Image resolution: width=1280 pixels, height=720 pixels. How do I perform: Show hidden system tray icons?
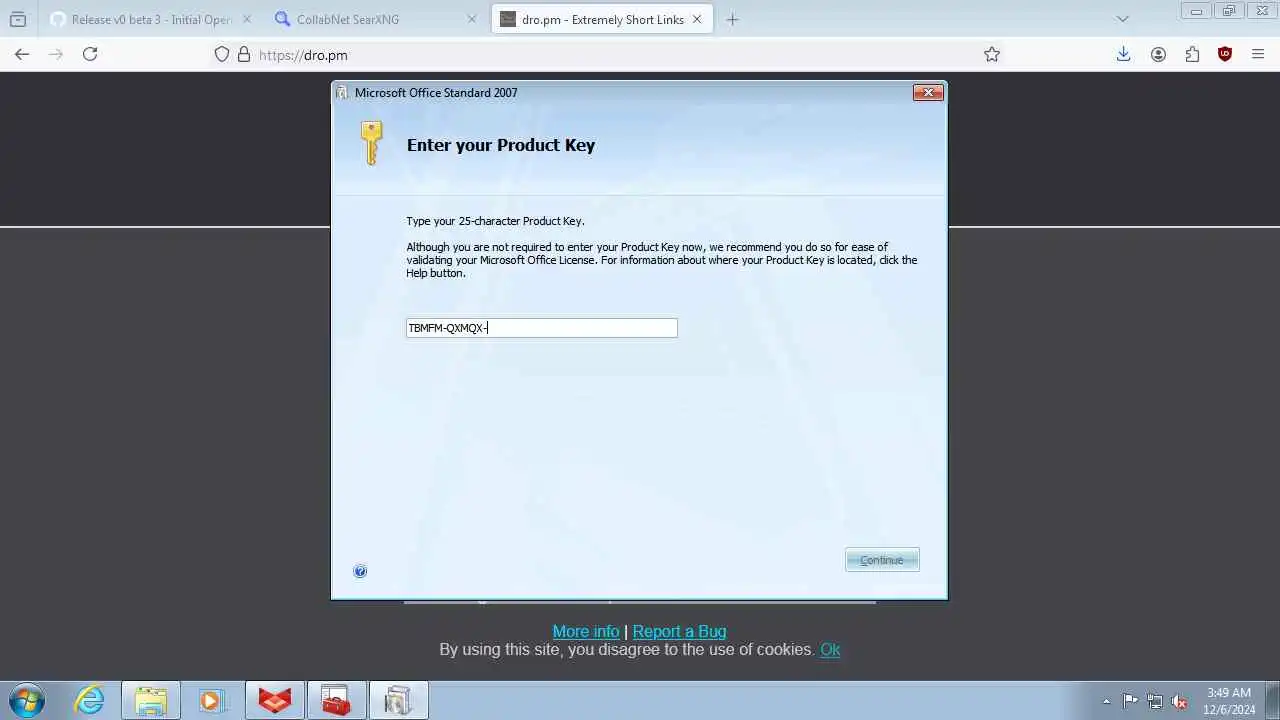click(1106, 701)
